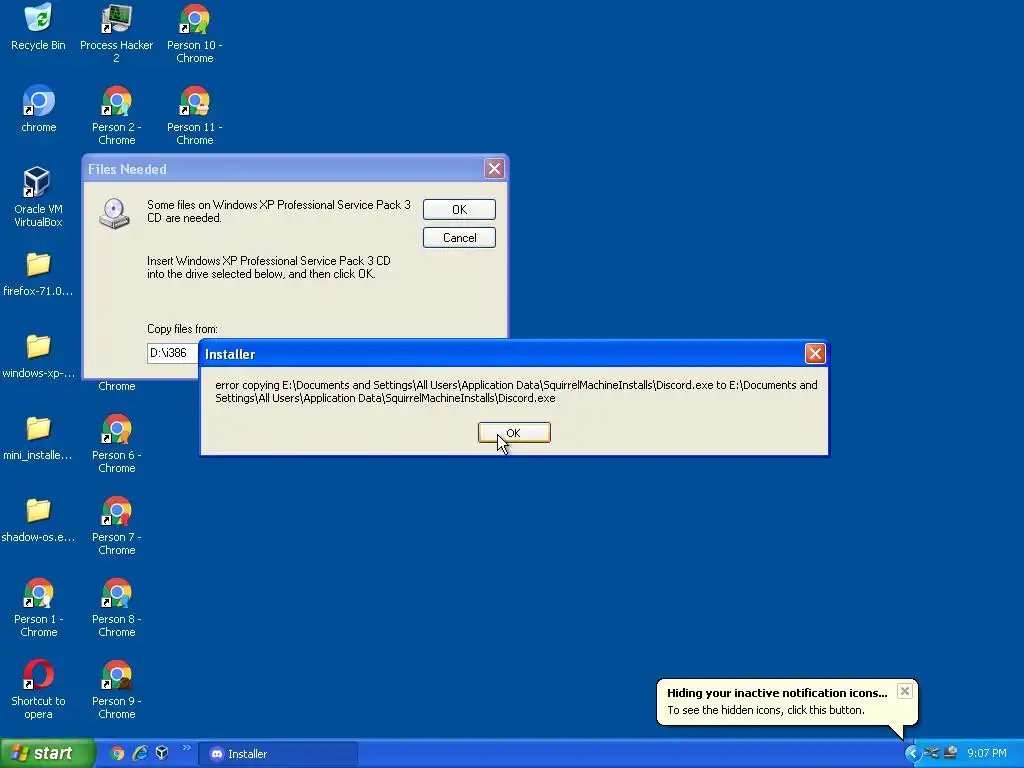1024x768 pixels.
Task: Click the Installer error message text
Action: (516, 391)
